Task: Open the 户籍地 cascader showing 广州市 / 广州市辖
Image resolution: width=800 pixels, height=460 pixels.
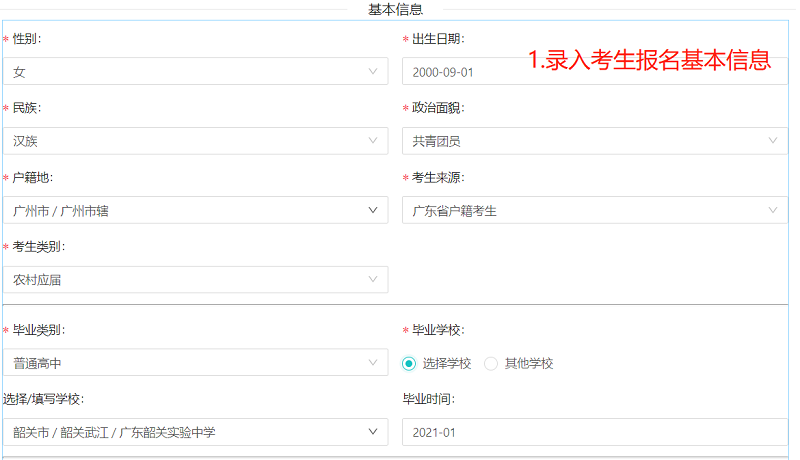Action: (x=196, y=210)
